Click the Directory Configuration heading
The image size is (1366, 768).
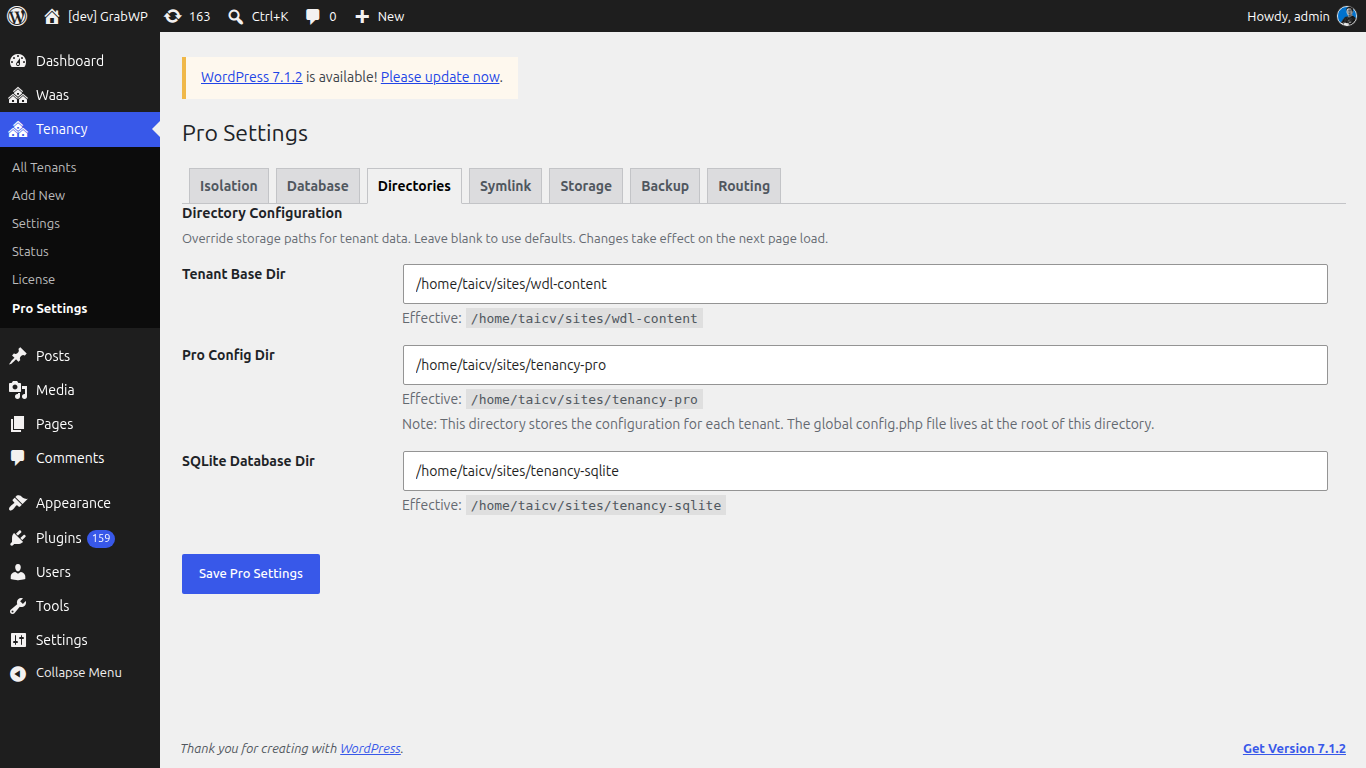[x=262, y=213]
